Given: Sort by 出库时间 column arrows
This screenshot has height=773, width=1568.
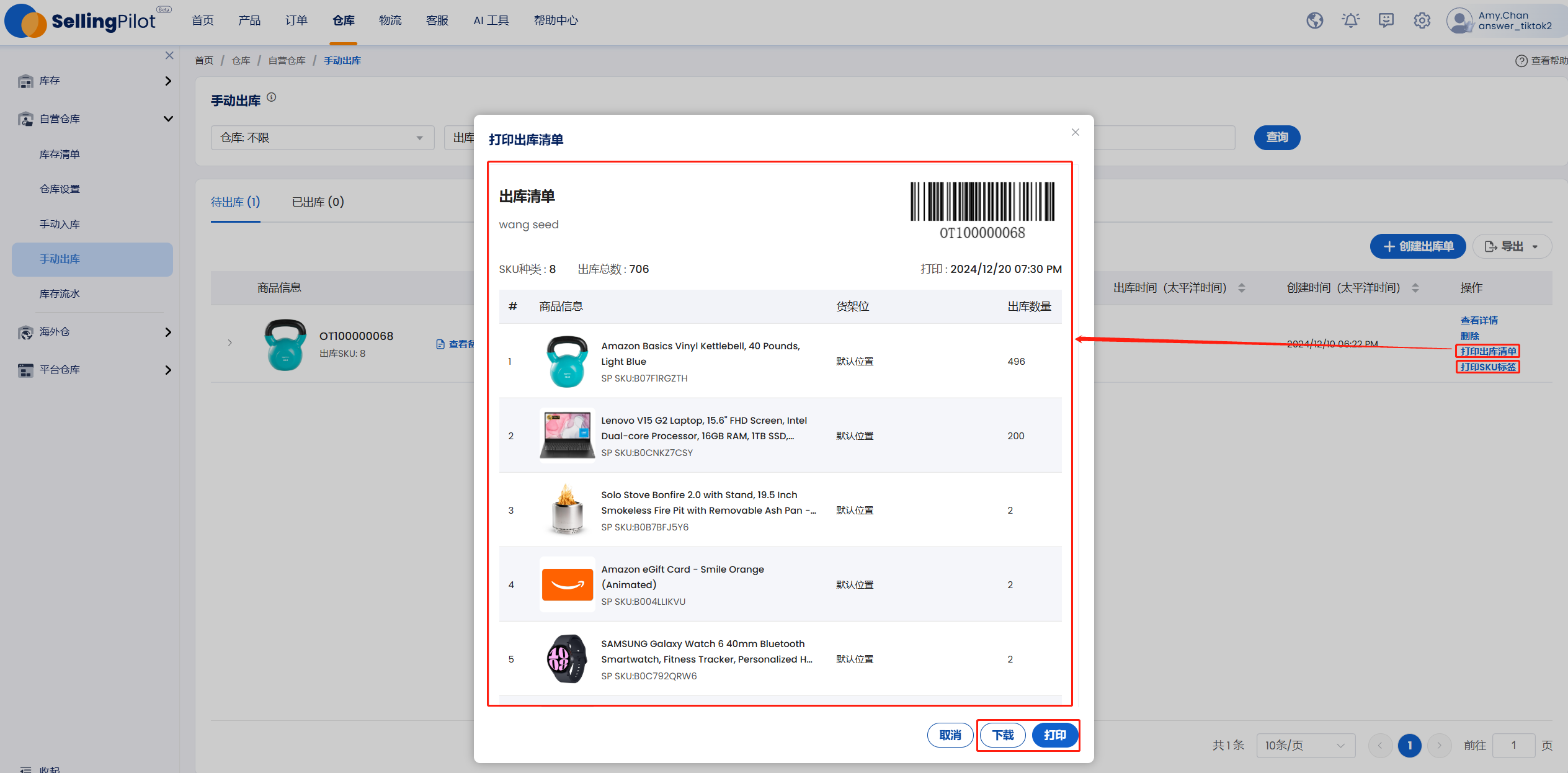Looking at the screenshot, I should pos(1242,288).
